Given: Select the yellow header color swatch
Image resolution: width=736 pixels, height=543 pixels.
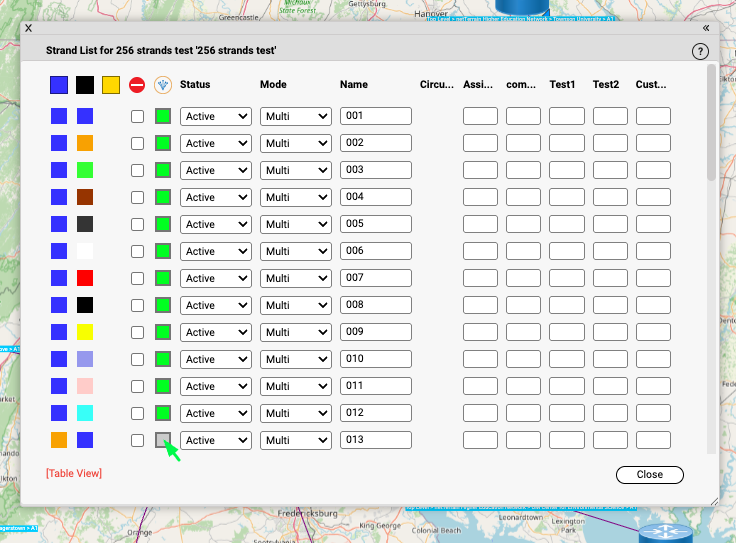Looking at the screenshot, I should (111, 85).
